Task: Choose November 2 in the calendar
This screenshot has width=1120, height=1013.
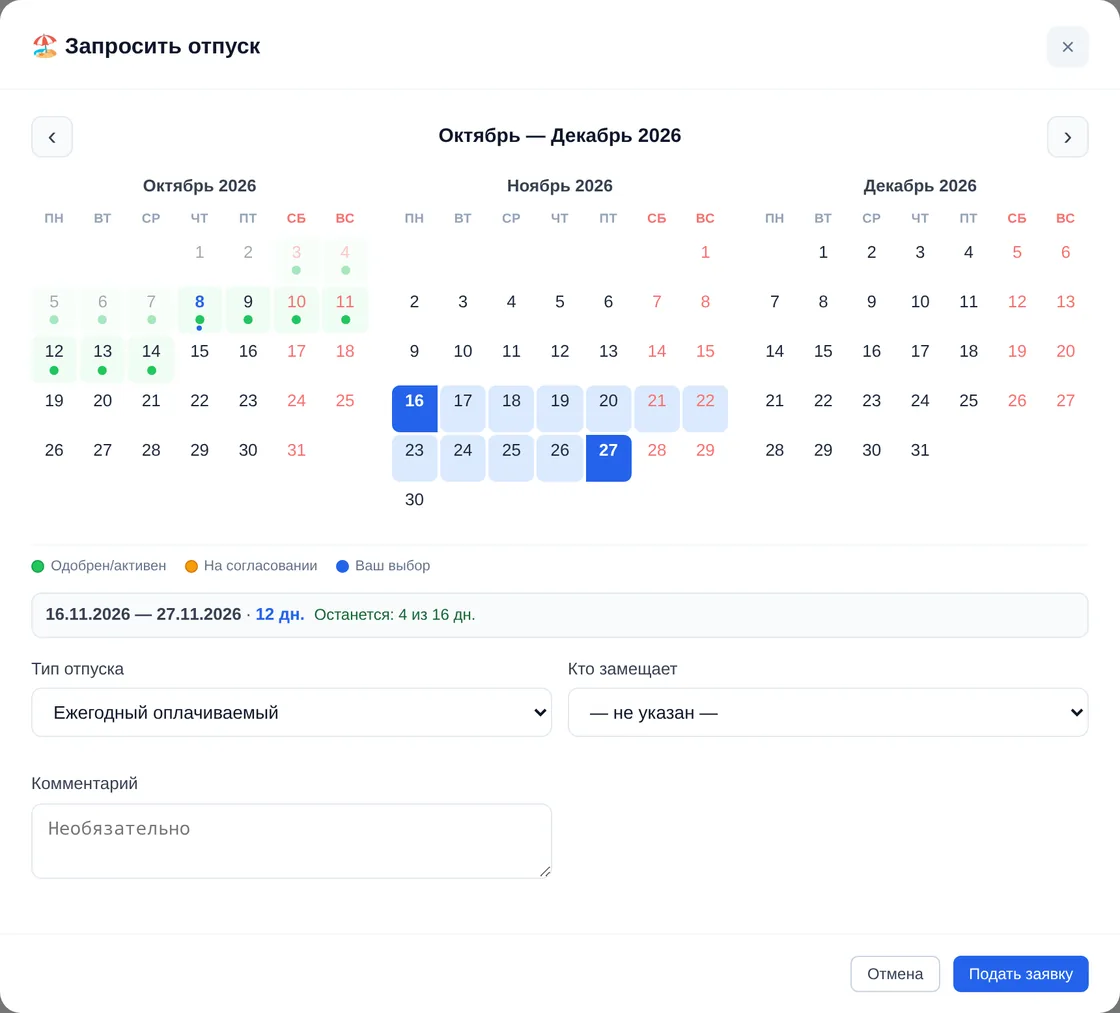Action: tap(414, 309)
